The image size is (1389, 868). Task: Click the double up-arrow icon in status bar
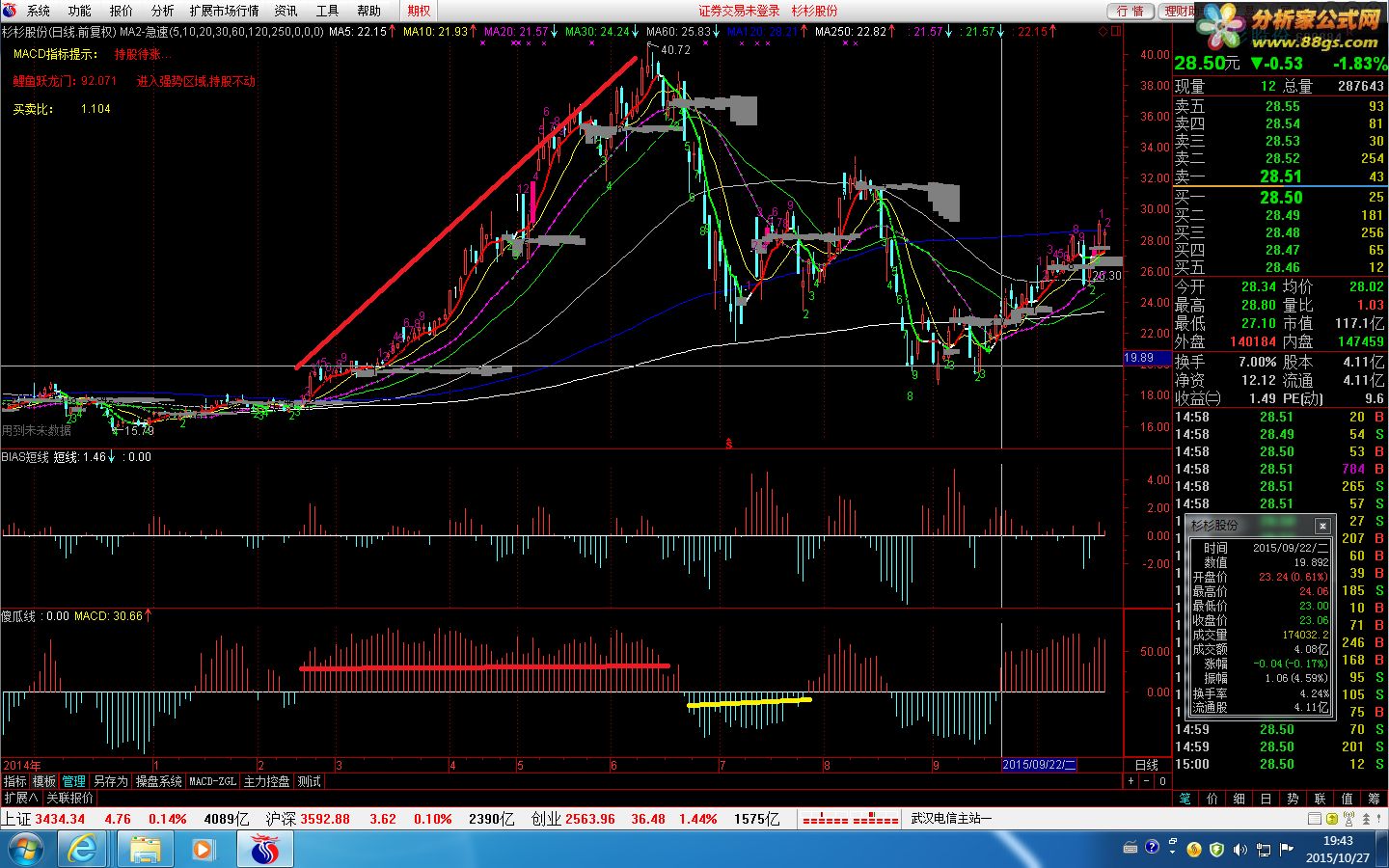tap(1364, 819)
